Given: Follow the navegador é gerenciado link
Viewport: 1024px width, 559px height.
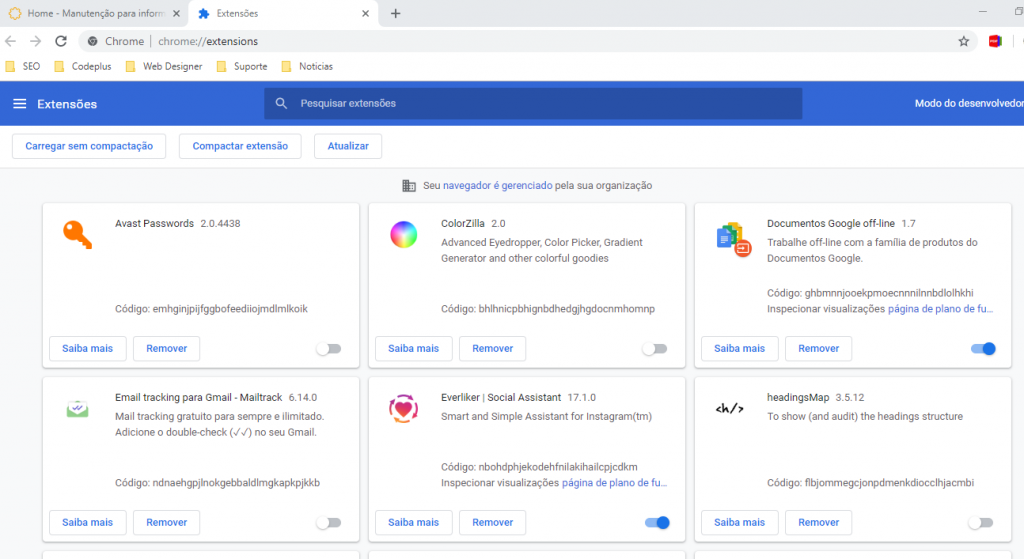Looking at the screenshot, I should [498, 185].
